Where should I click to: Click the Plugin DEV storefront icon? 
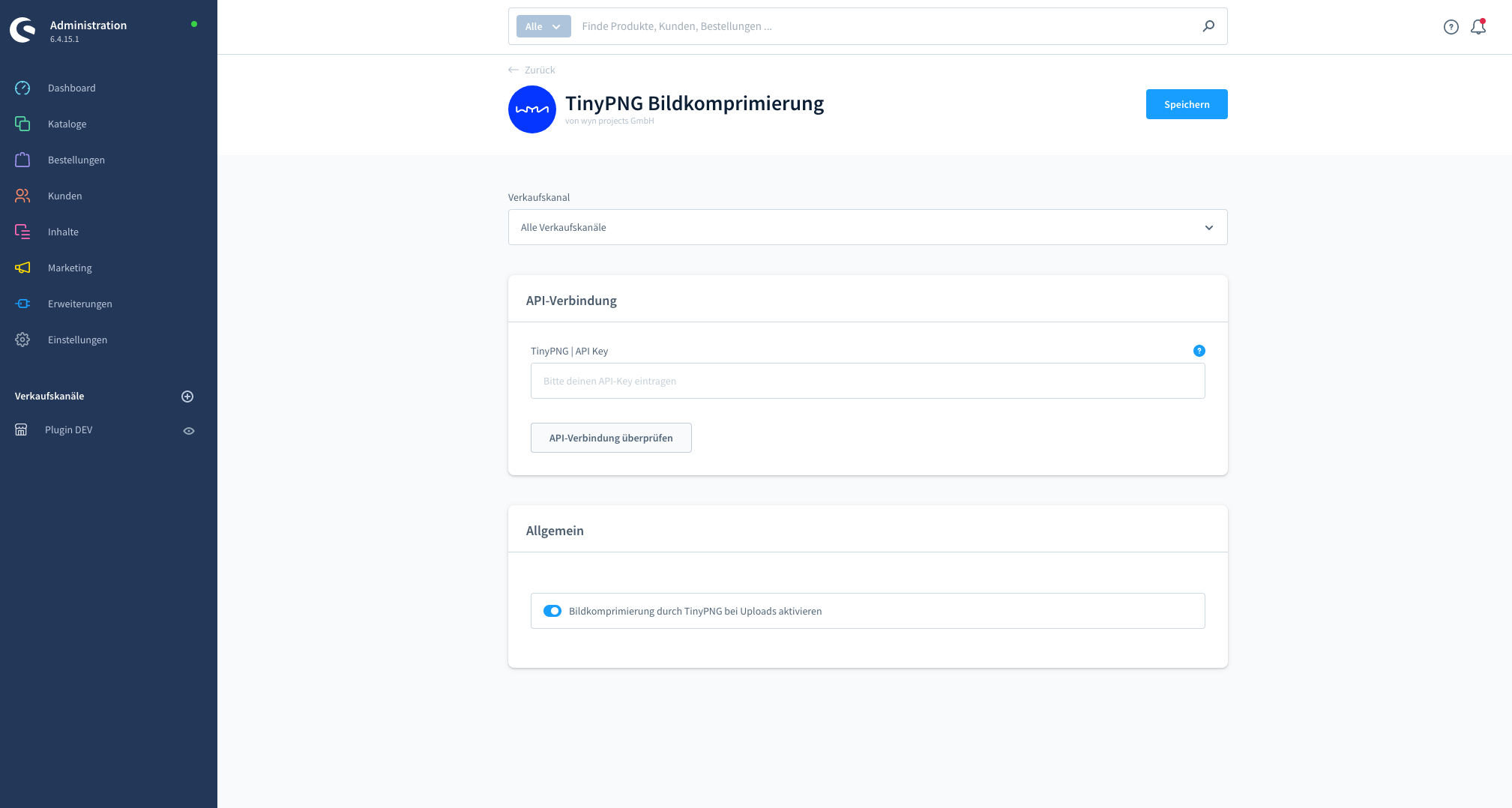pos(21,429)
